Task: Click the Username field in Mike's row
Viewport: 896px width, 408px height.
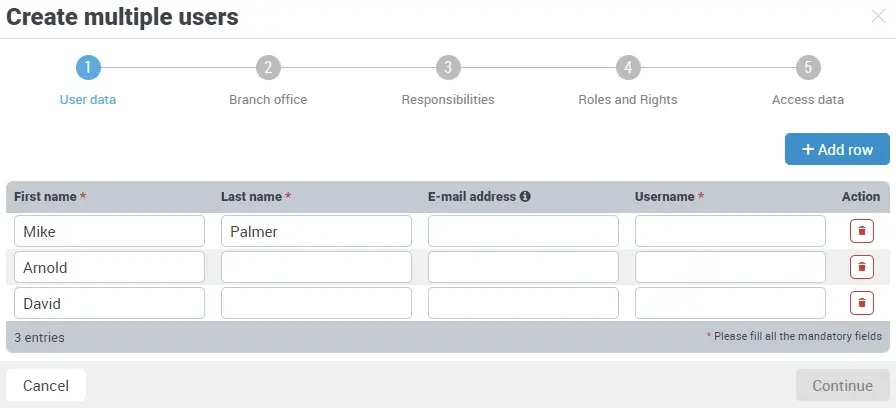Action: [x=730, y=231]
